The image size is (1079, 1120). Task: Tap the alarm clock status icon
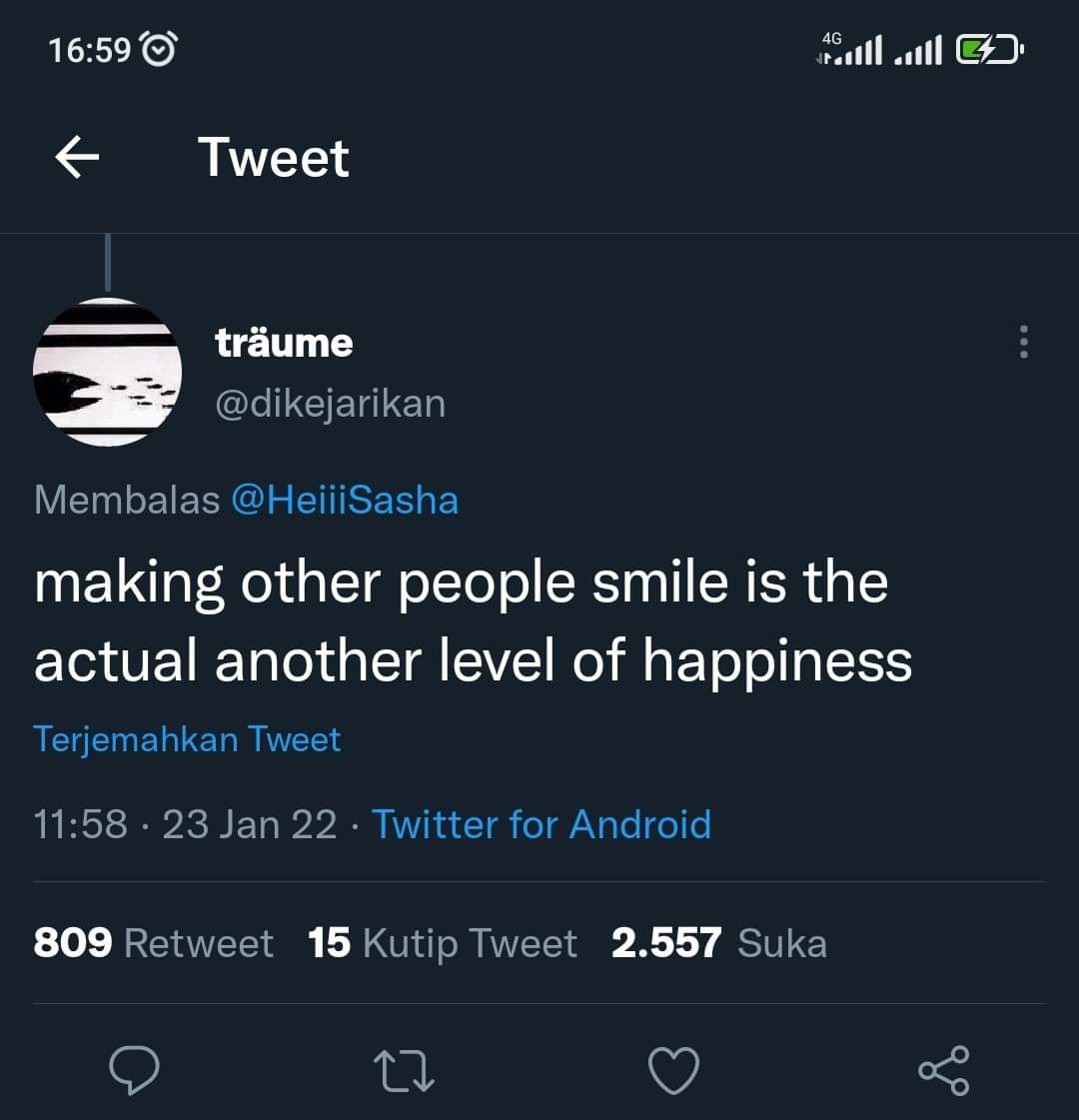coord(159,49)
